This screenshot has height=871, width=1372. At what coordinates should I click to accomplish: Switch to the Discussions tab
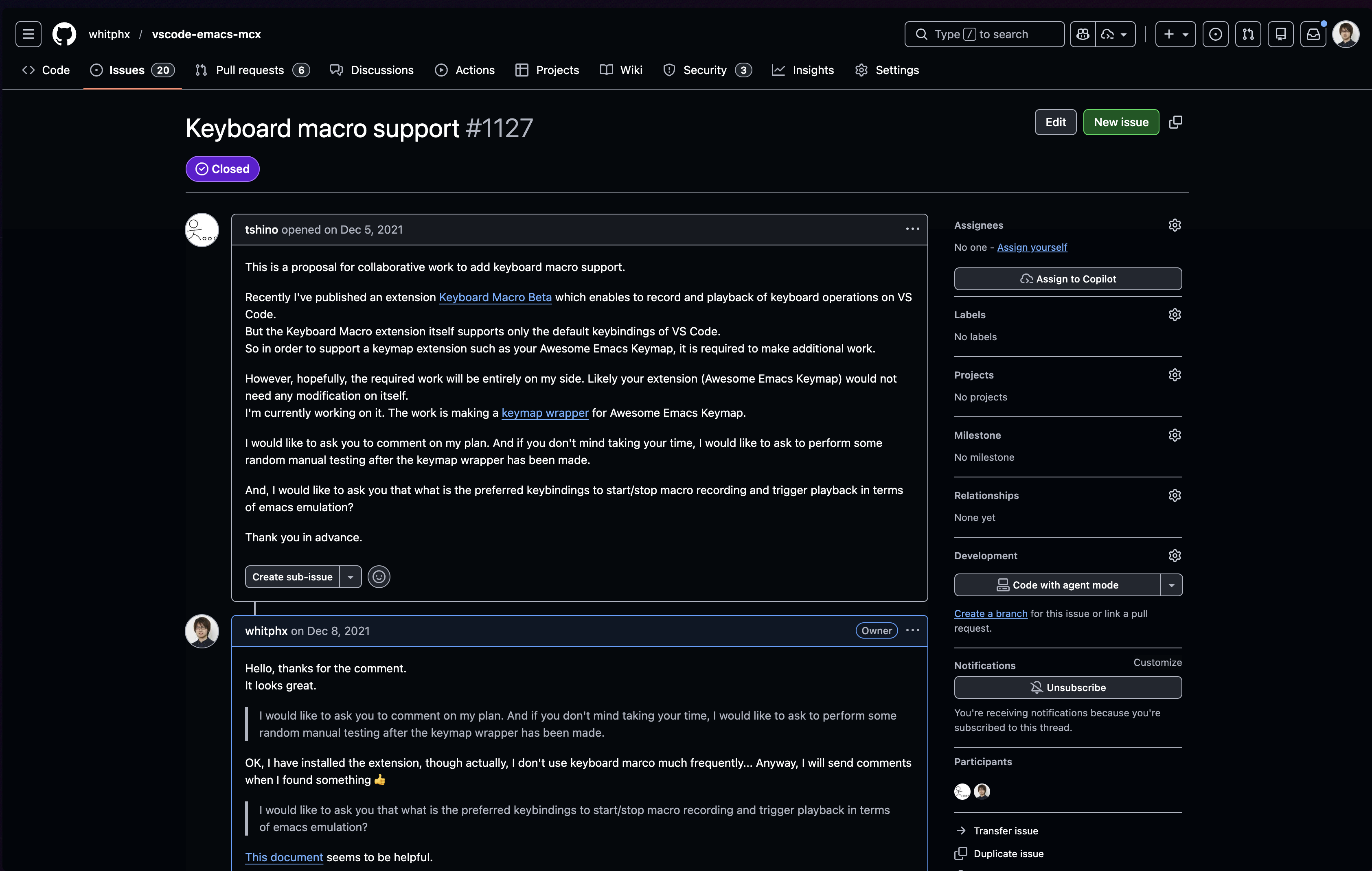pos(371,70)
